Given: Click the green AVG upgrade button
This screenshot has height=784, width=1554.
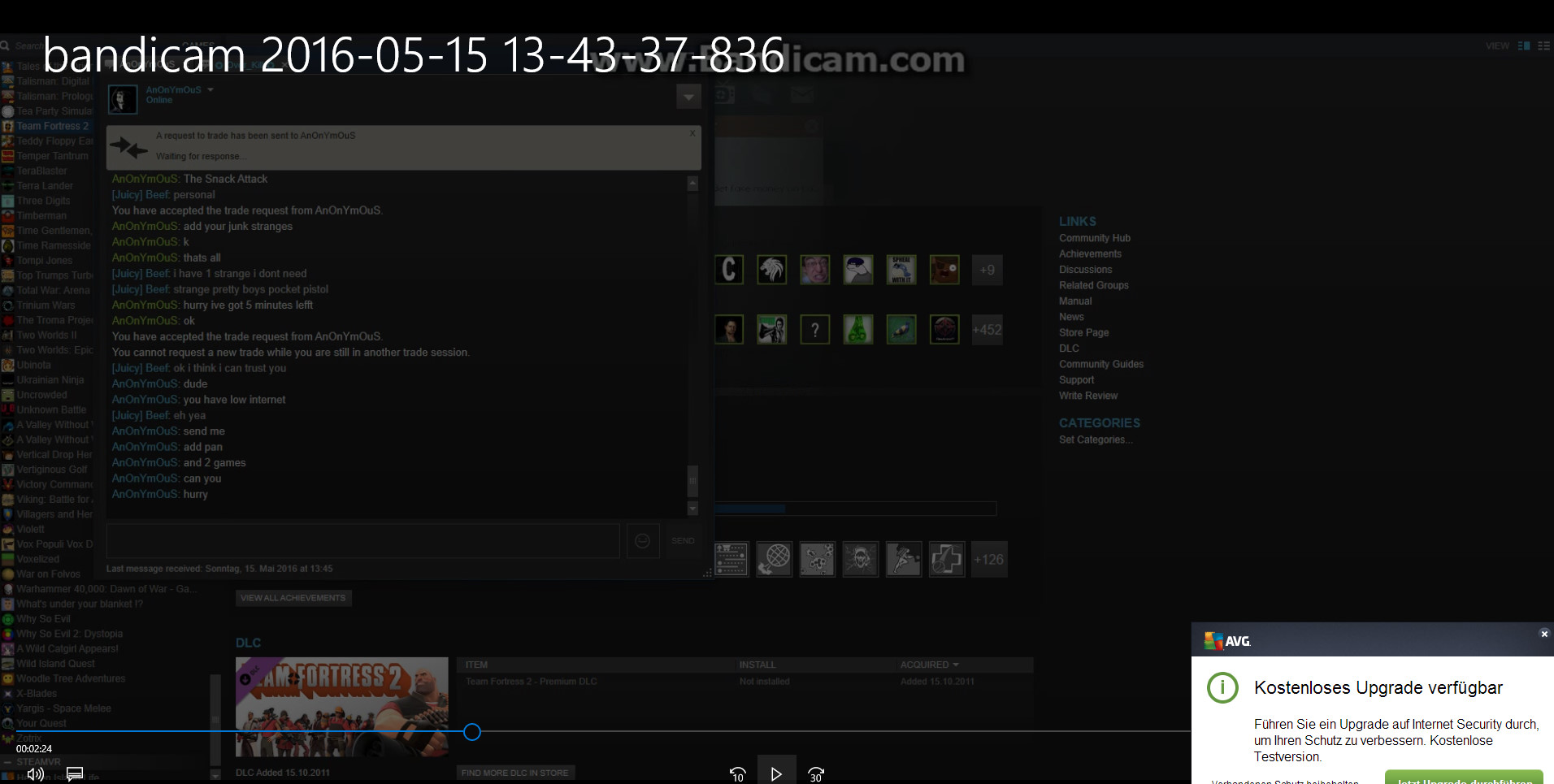Looking at the screenshot, I should (x=1463, y=778).
